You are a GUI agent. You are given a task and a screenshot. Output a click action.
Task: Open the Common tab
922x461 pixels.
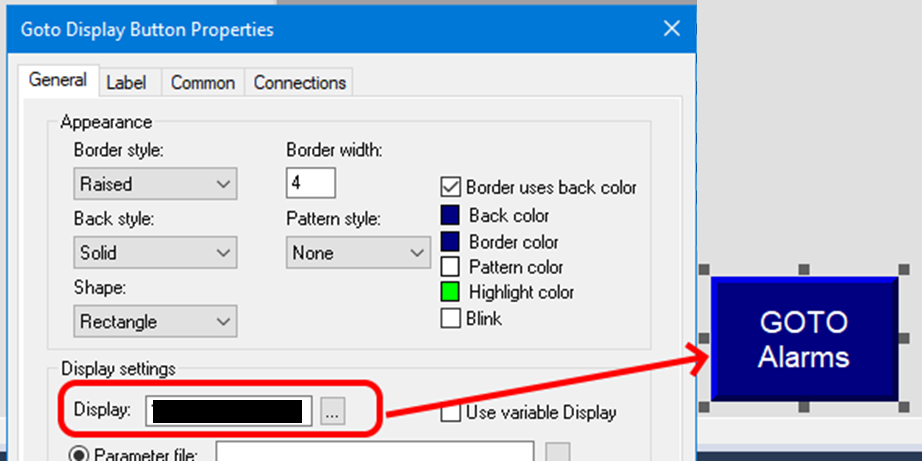point(203,83)
